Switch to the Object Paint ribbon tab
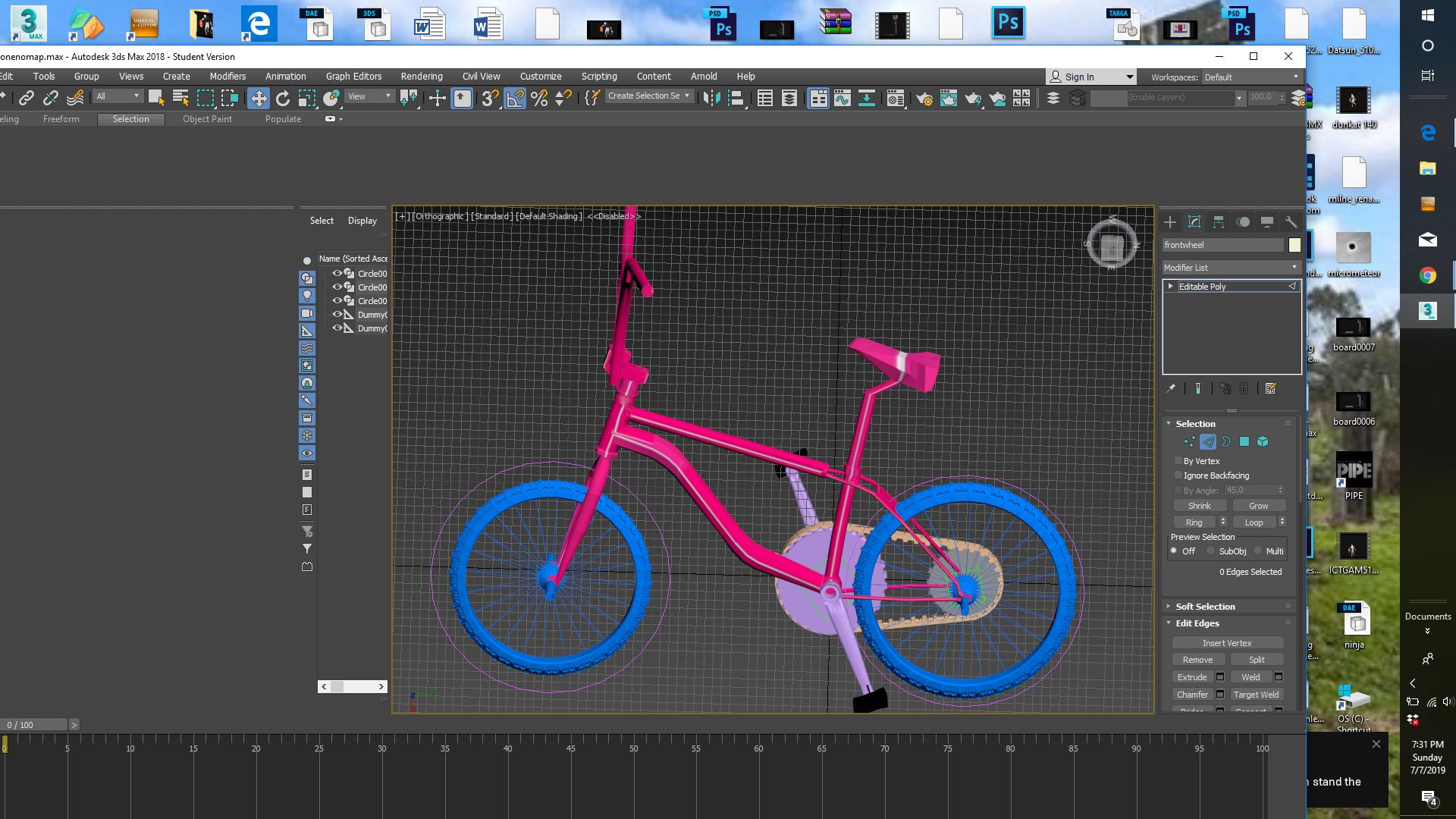Image resolution: width=1456 pixels, height=819 pixels. point(207,119)
